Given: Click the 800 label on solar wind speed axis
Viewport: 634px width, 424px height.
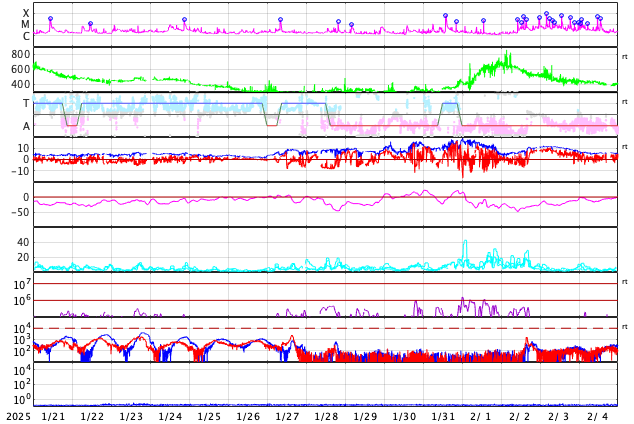Looking at the screenshot, I should click(20, 54).
